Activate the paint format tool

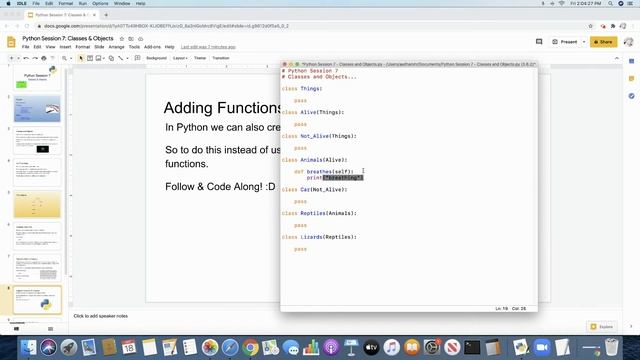point(52,58)
